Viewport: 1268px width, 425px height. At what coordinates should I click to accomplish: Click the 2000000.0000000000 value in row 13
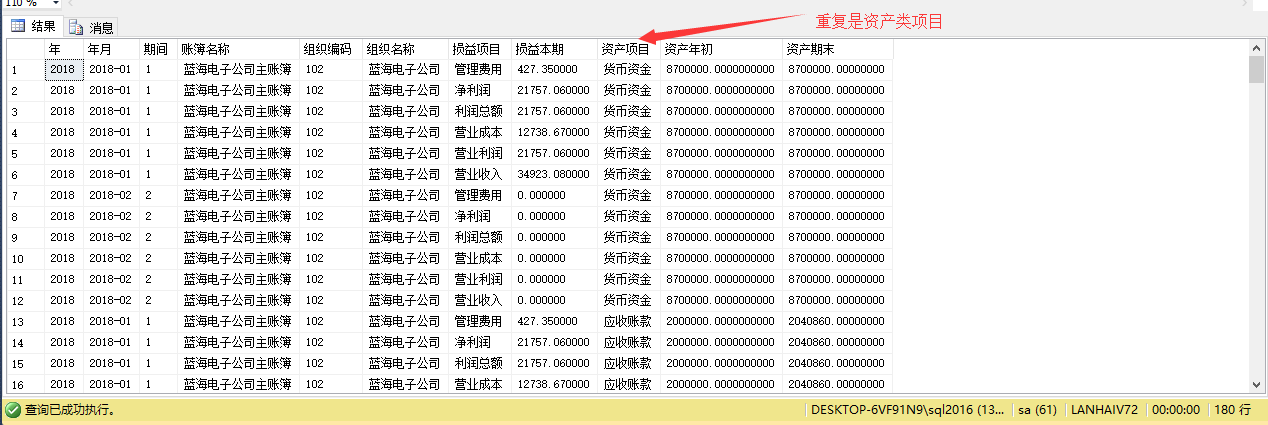pos(722,321)
